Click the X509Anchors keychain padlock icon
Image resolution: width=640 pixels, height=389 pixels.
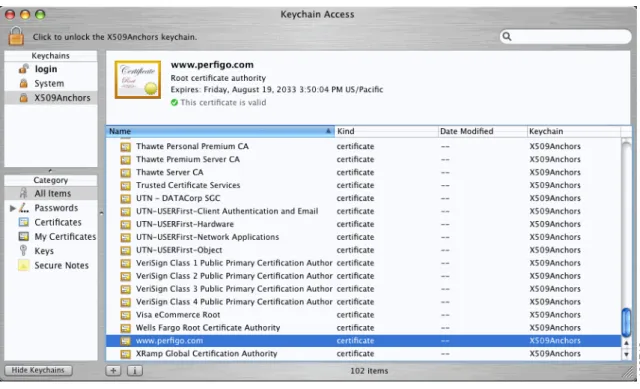coord(24,98)
